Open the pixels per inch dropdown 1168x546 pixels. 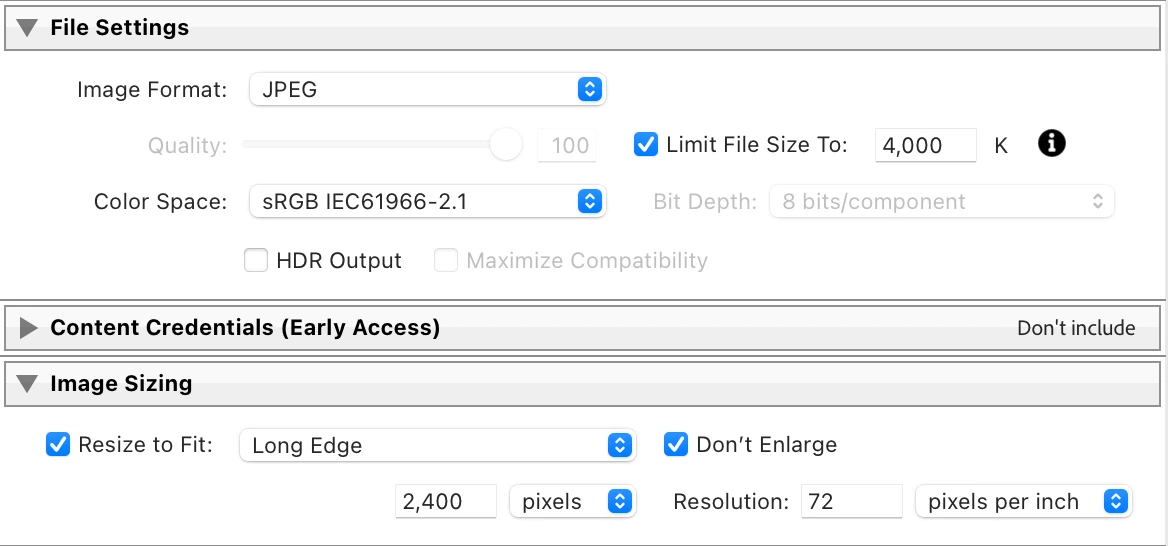point(1023,502)
